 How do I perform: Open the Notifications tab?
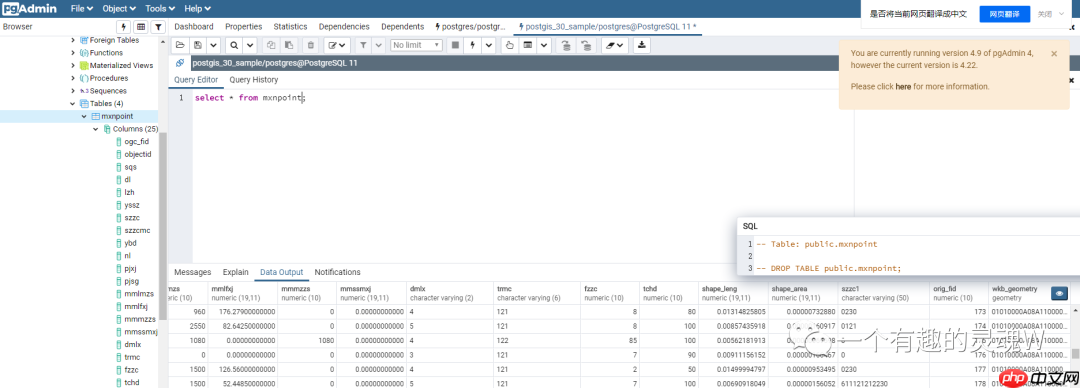(x=338, y=272)
